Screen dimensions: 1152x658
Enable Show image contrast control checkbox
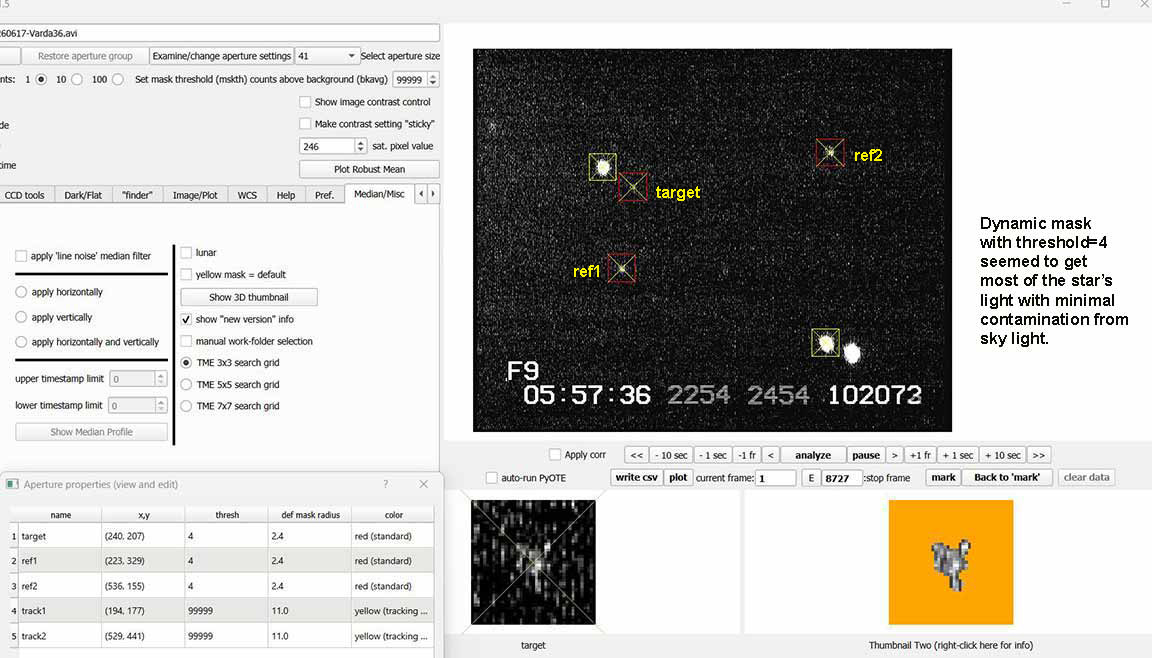pos(305,102)
